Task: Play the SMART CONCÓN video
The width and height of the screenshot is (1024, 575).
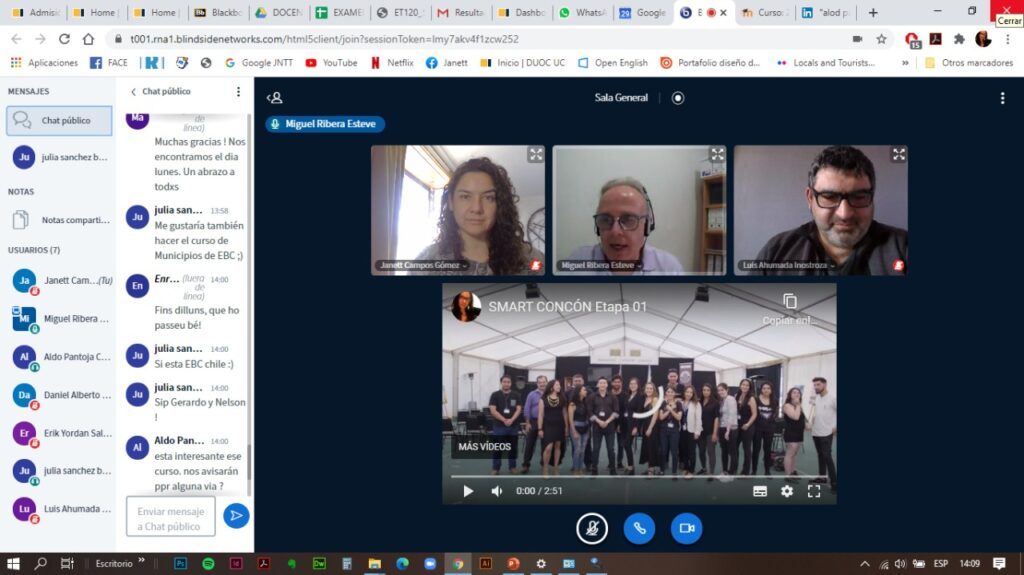Action: coord(467,491)
